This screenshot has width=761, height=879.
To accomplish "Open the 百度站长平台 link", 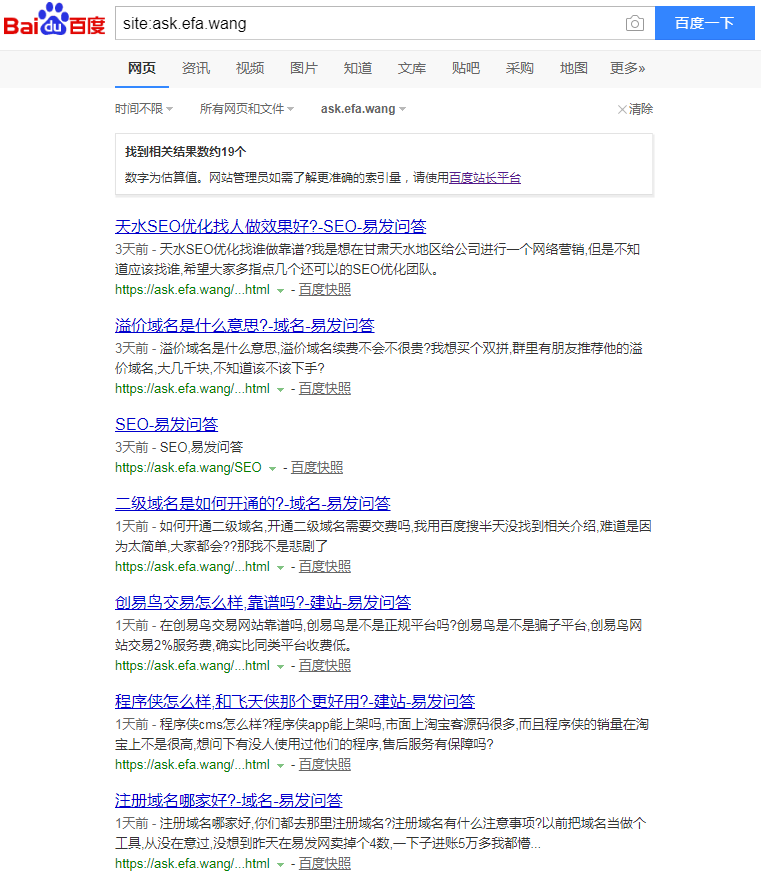I will pos(485,178).
